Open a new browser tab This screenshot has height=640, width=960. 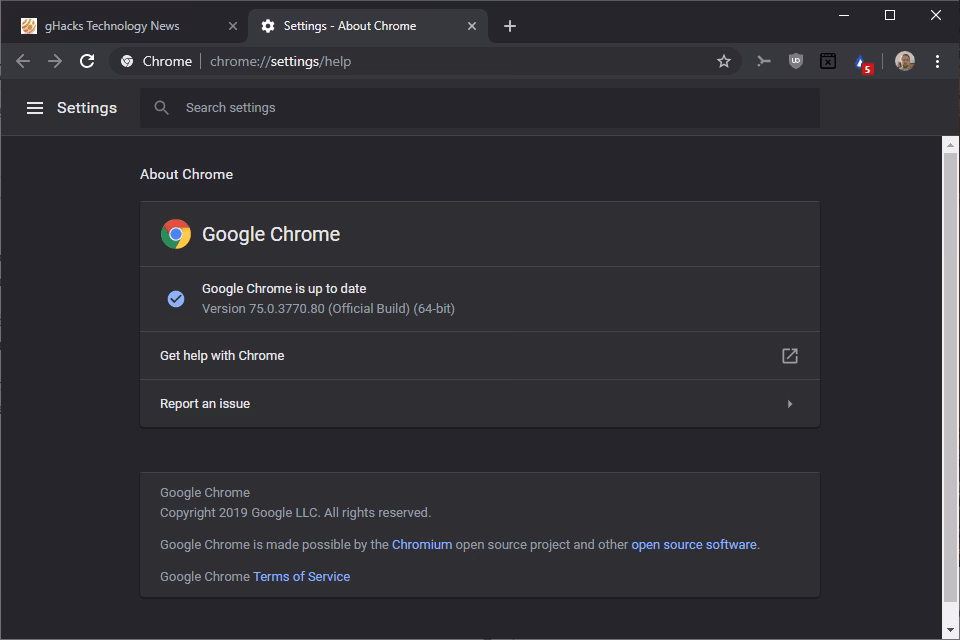(x=510, y=25)
